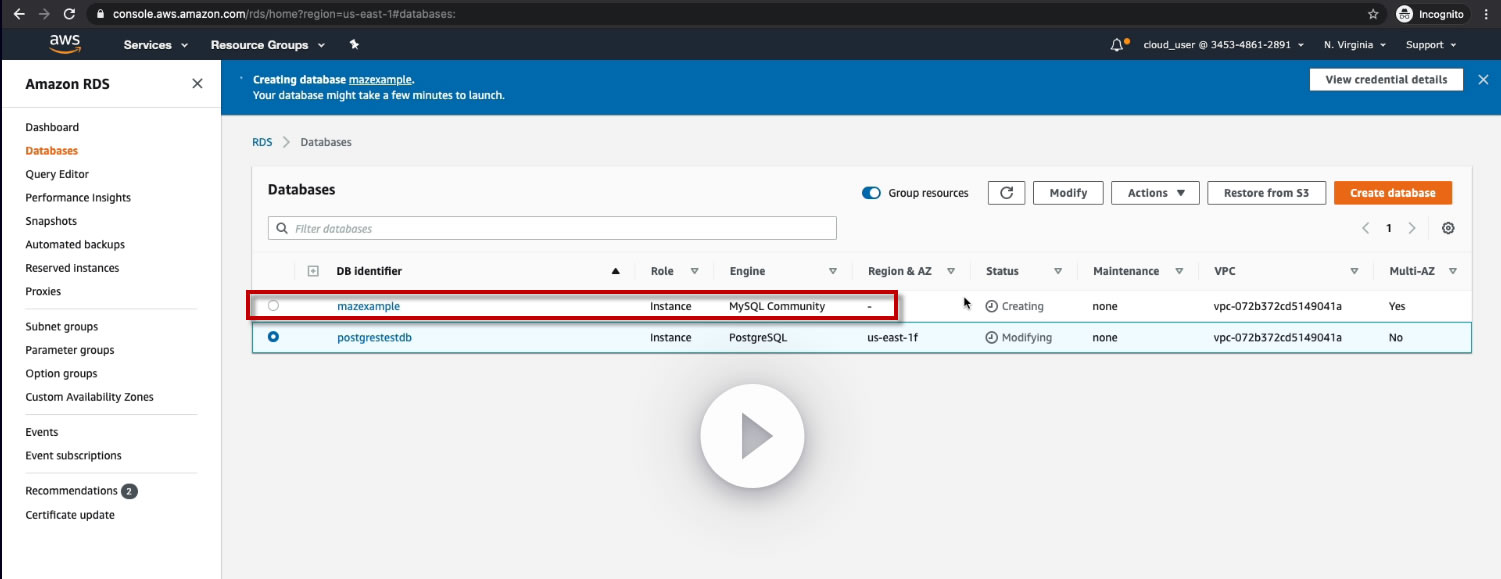The height and width of the screenshot is (579, 1501).
Task: Open the mazexample database identifier link
Action: (368, 306)
